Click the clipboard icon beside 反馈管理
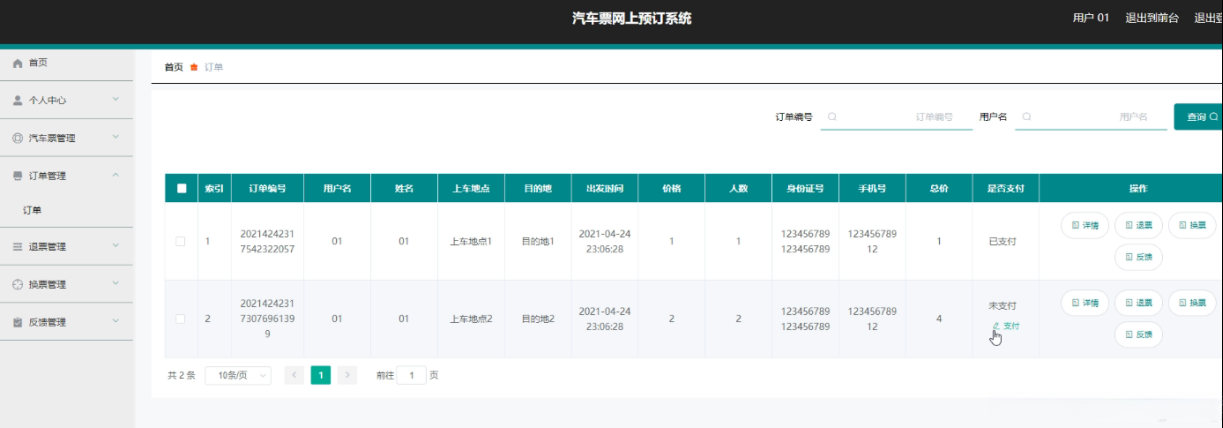The height and width of the screenshot is (428, 1223). 17,322
